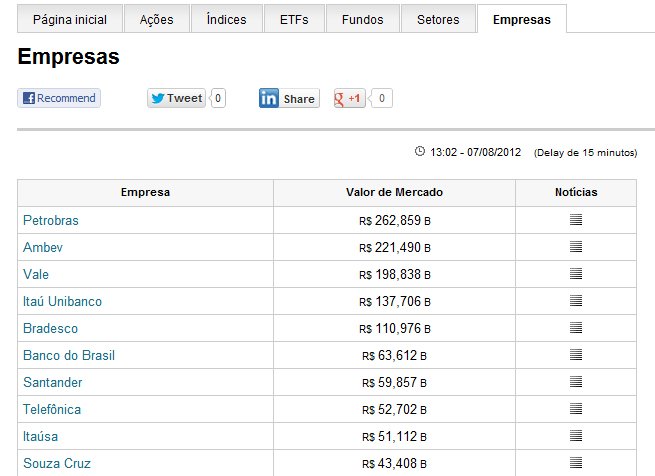Open news icon for Bradesco
Viewport: 655px width, 476px height.
pyautogui.click(x=576, y=328)
